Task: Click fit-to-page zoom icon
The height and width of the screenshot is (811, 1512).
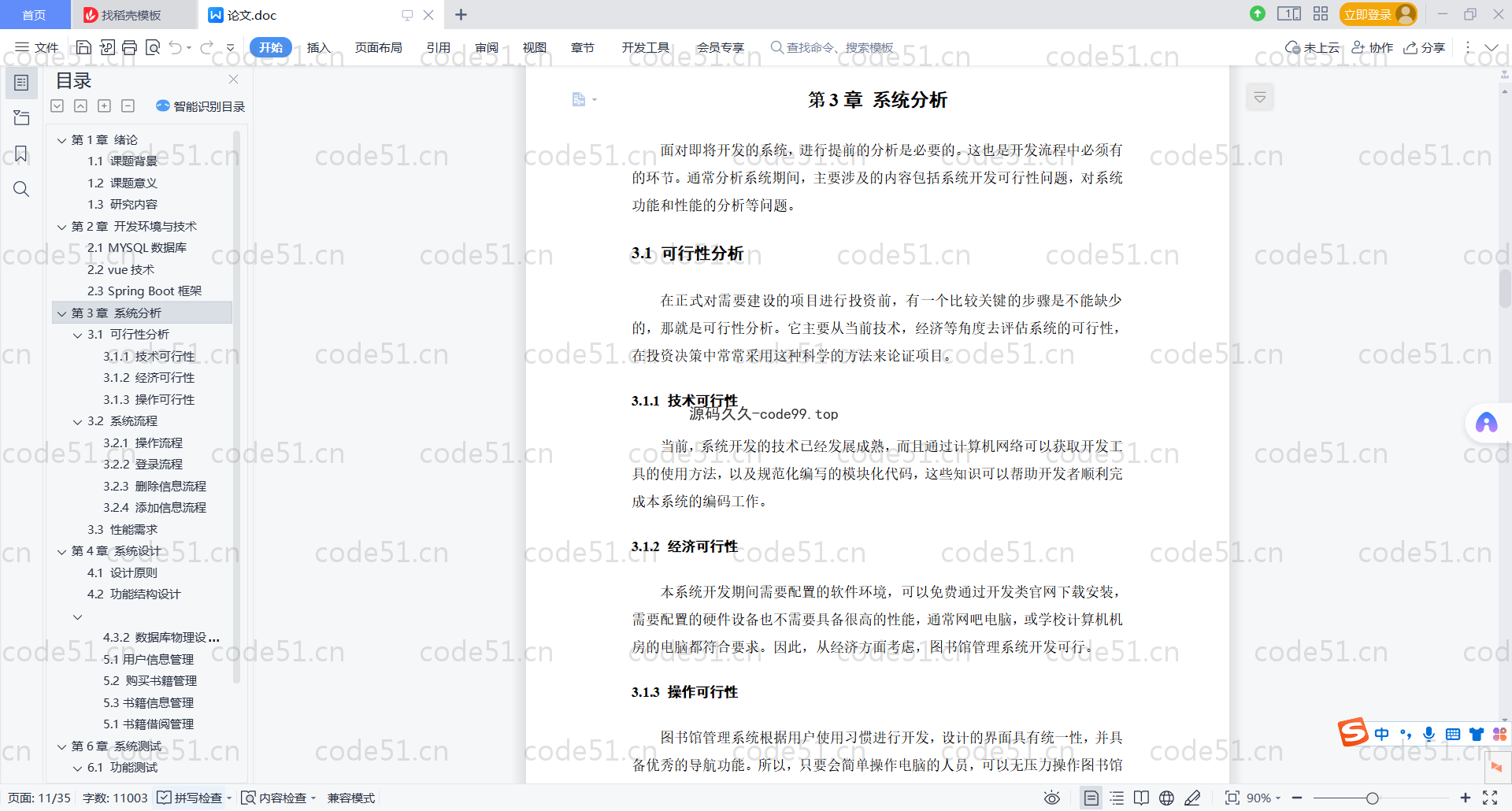Action: [1232, 798]
